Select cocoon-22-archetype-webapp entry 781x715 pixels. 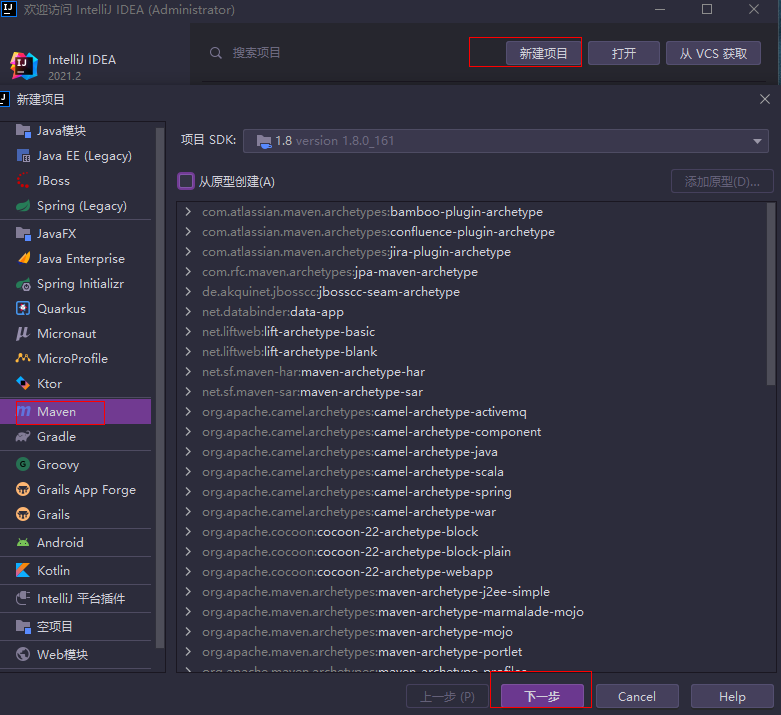[347, 572]
